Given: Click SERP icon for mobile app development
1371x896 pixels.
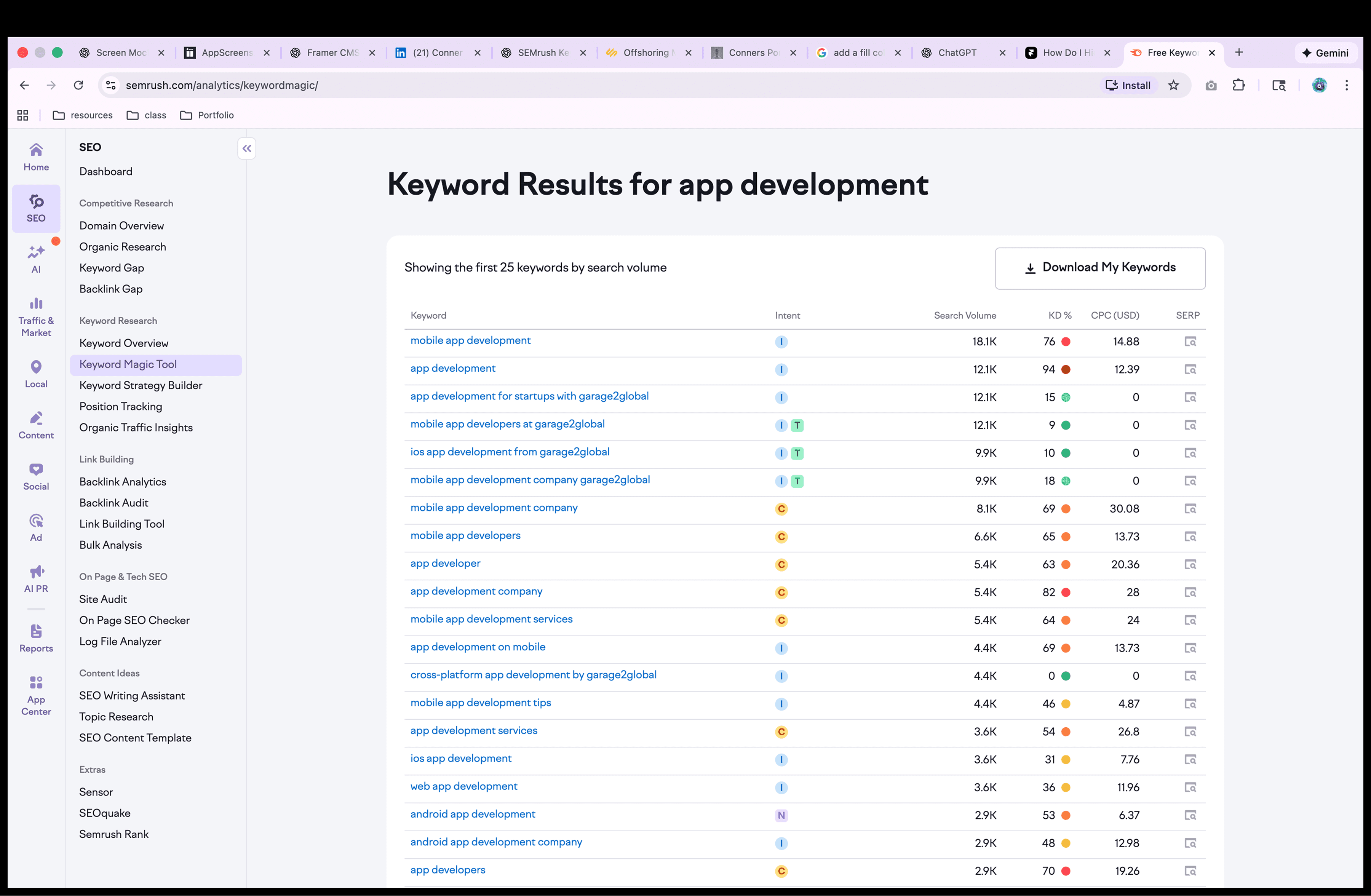Looking at the screenshot, I should [1190, 342].
